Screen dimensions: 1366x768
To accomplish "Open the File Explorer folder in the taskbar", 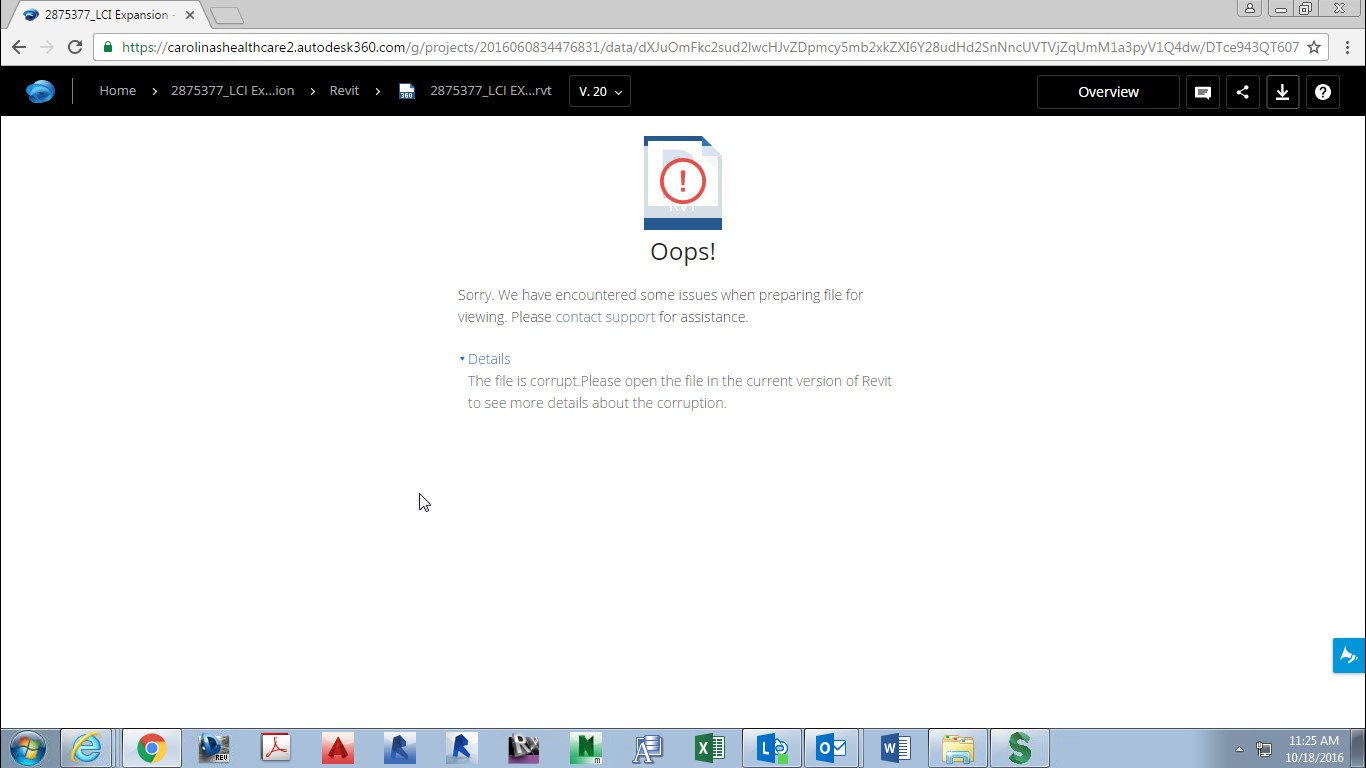I will coord(957,748).
